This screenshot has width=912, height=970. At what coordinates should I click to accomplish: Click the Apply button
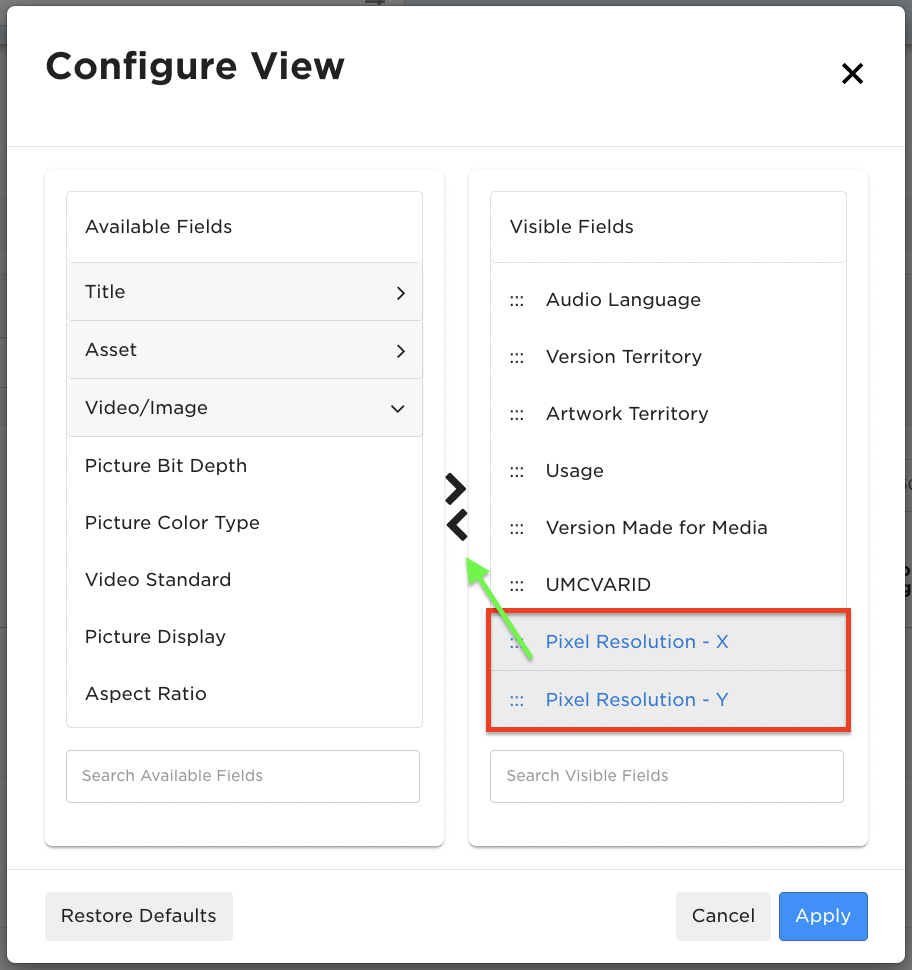[x=823, y=916]
